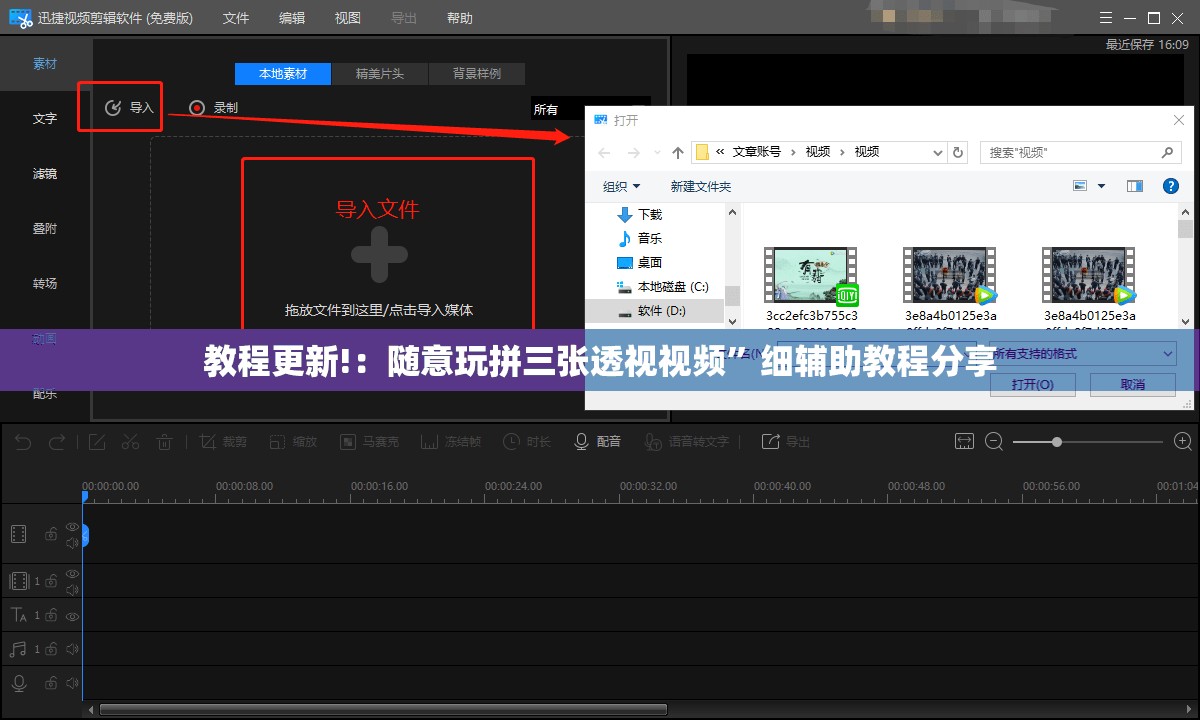Click 新建文件夹 in the dialog
Image resolution: width=1200 pixels, height=720 pixels.
coord(701,186)
